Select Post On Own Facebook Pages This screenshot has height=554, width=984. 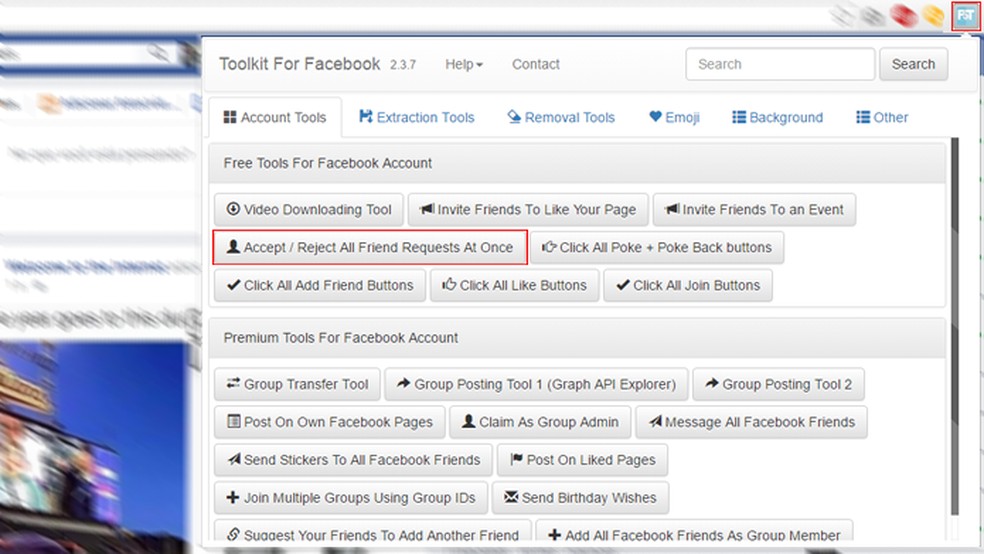pos(329,422)
